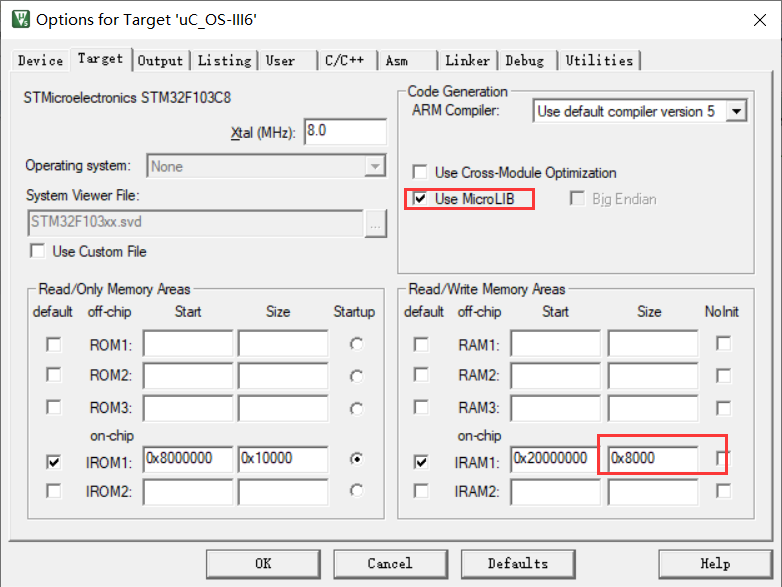This screenshot has height=587, width=782.
Task: Go to the Listing tab
Action: tap(224, 61)
